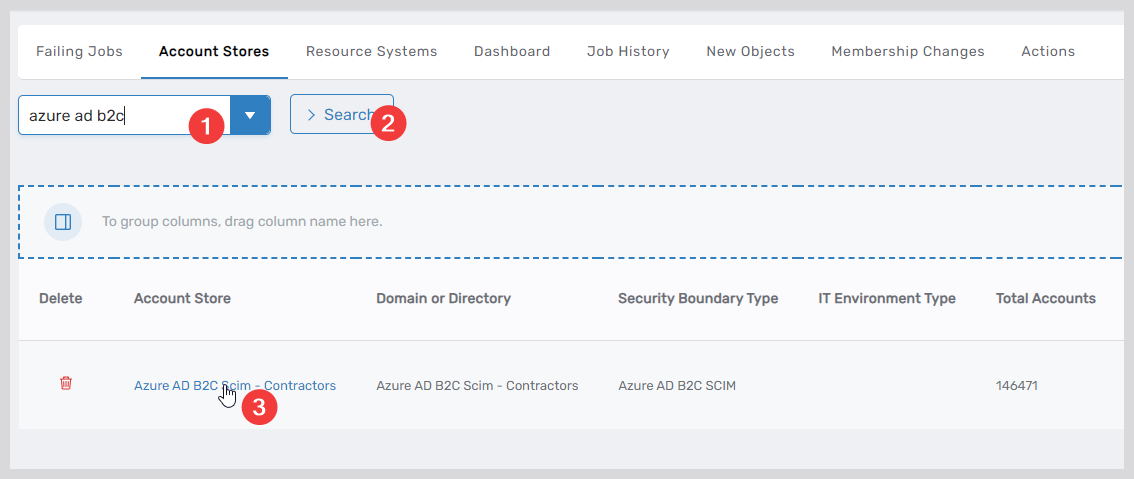Select the Actions tab

point(1047,51)
